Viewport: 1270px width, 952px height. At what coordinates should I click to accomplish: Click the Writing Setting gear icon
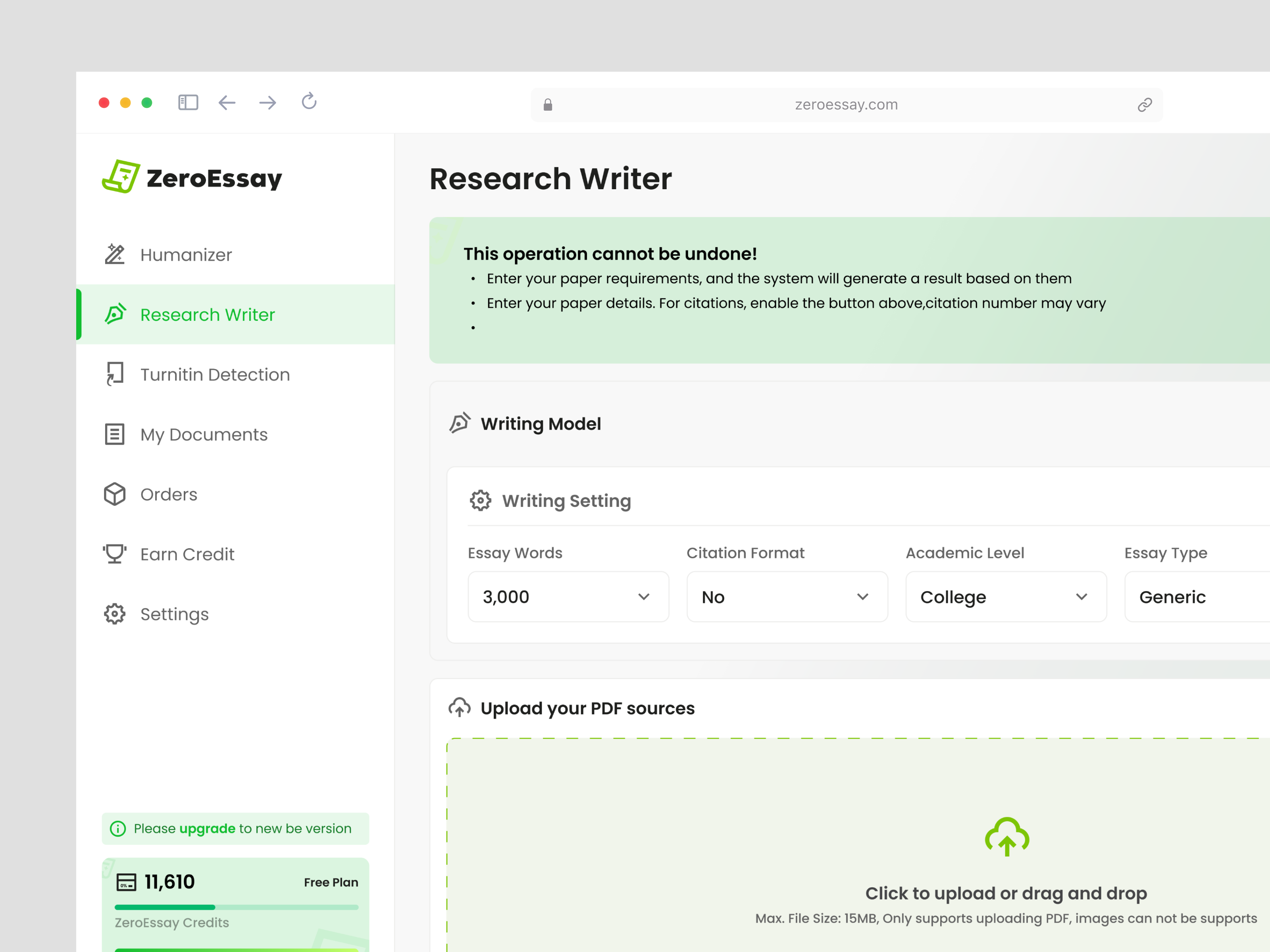pos(481,500)
